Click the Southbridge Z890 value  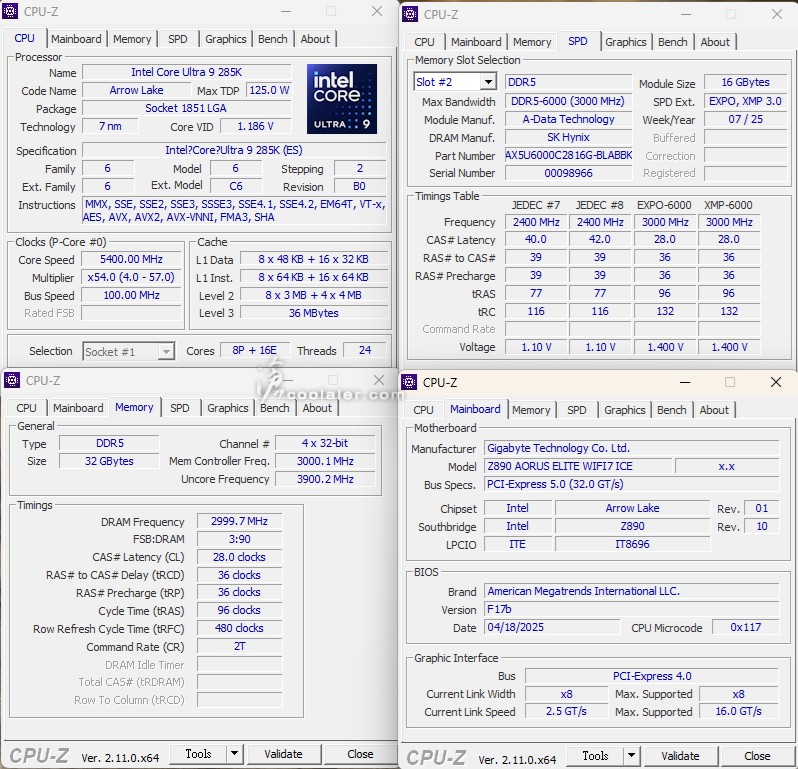click(633, 526)
